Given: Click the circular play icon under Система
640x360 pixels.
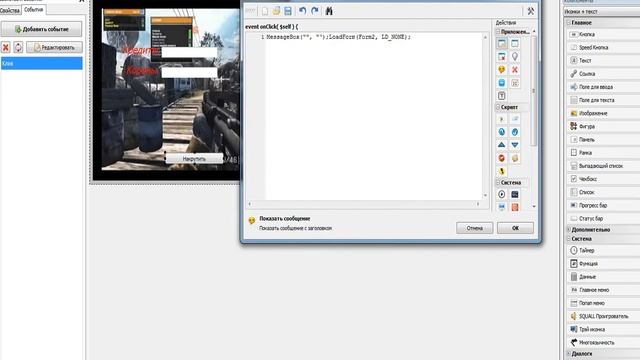Looking at the screenshot, I should tap(502, 194).
